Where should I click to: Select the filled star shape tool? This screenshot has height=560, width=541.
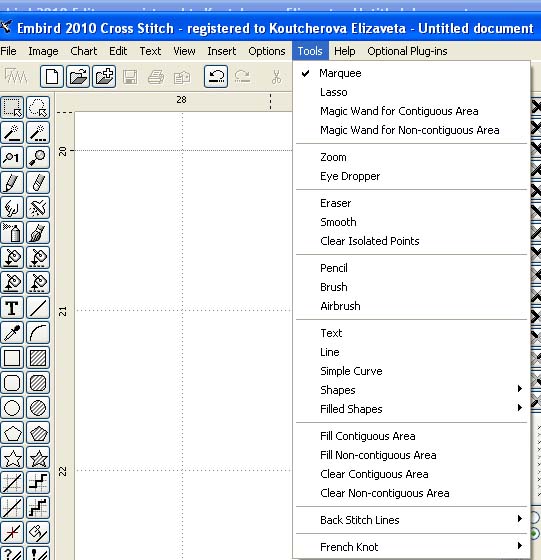tap(38, 458)
